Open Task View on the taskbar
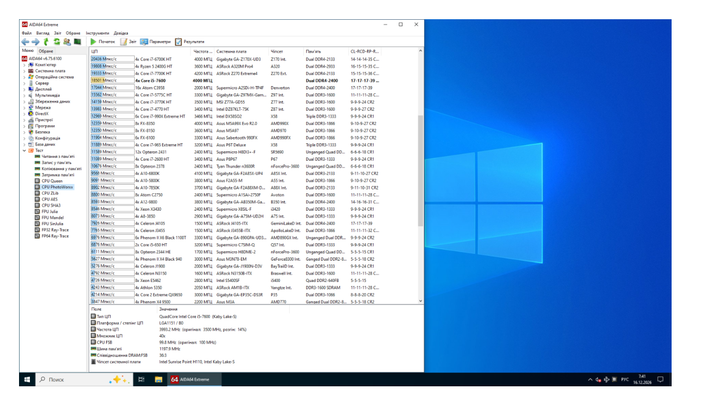The width and height of the screenshot is (720, 405). (x=141, y=379)
